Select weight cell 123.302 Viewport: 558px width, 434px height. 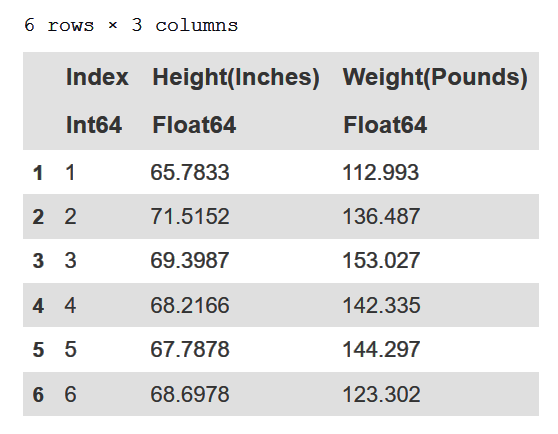coord(381,394)
